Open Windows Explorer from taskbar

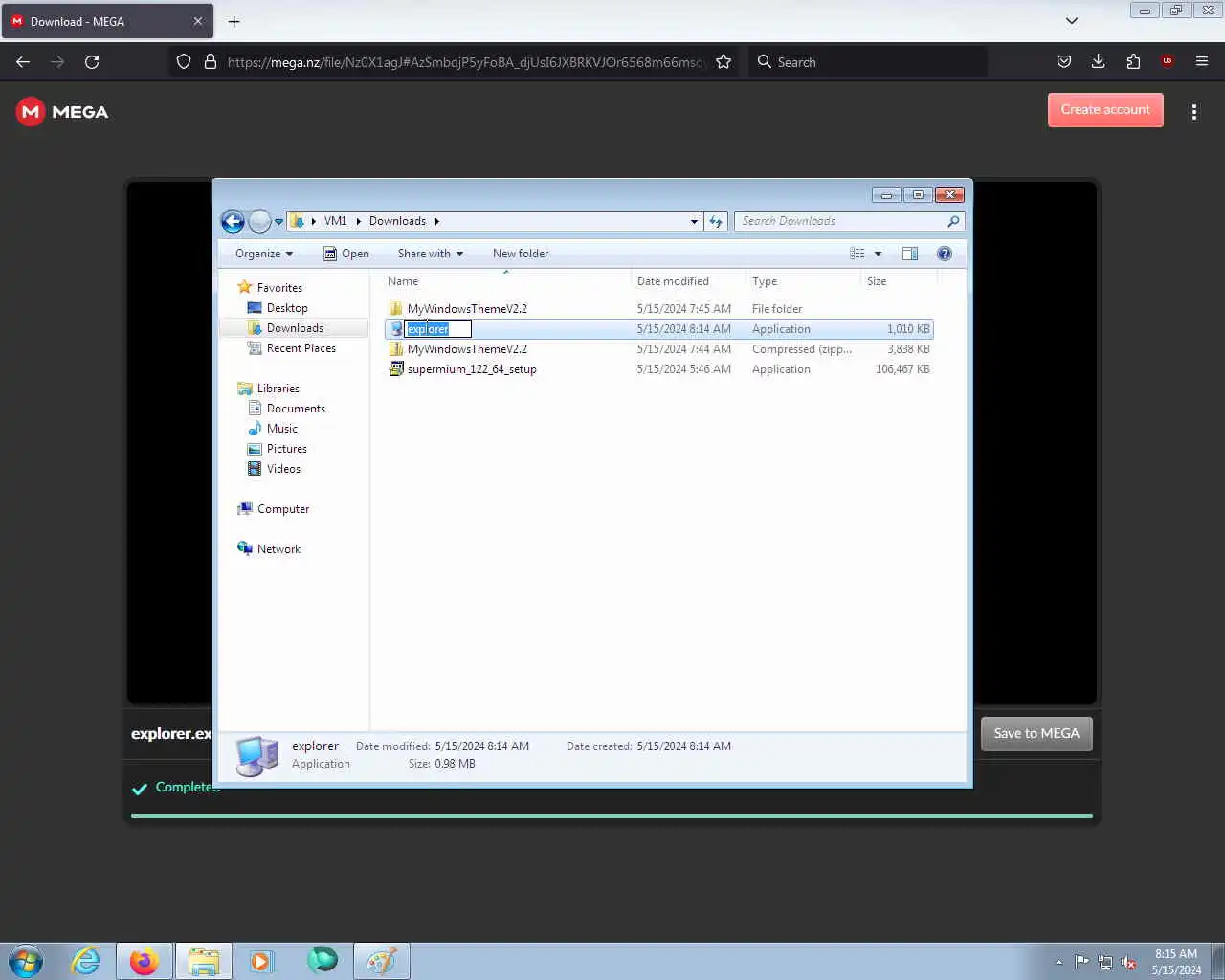pos(204,961)
